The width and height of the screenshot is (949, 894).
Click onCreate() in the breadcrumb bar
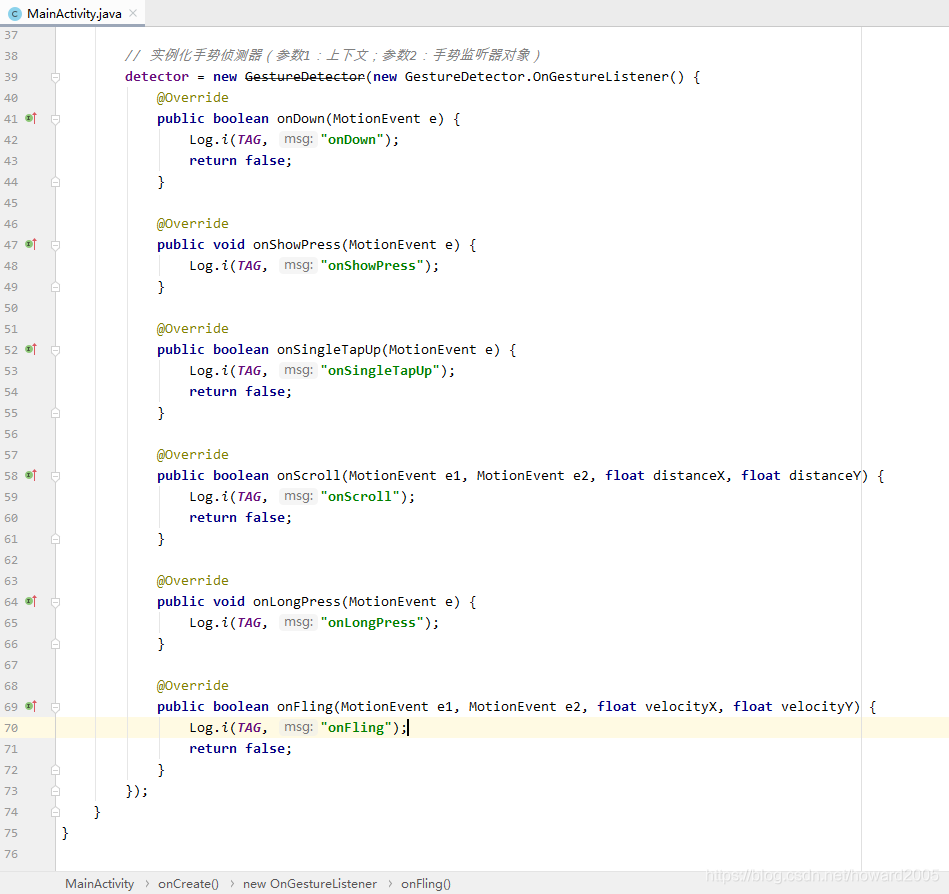click(x=188, y=884)
